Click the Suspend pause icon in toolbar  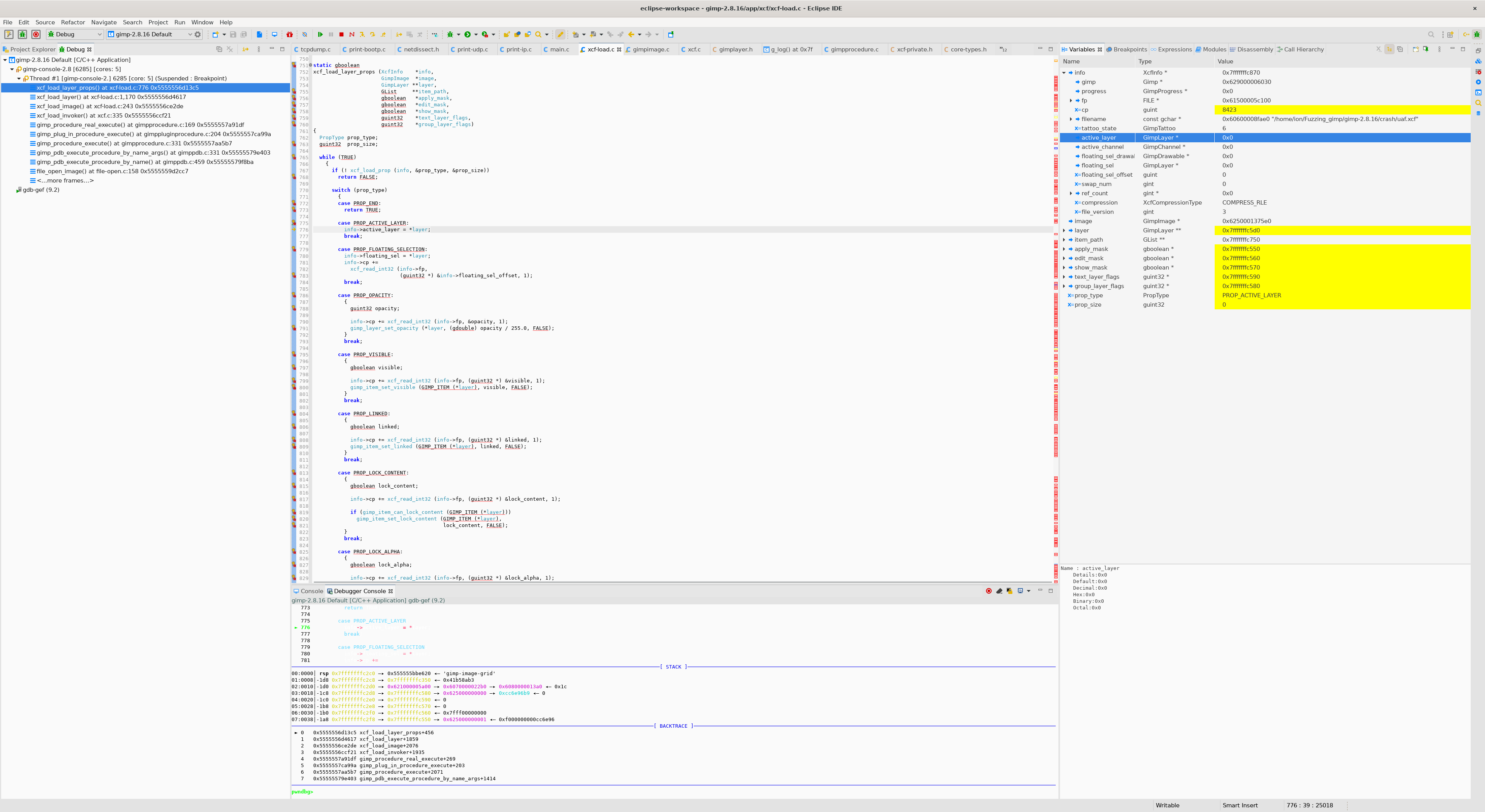[331, 34]
